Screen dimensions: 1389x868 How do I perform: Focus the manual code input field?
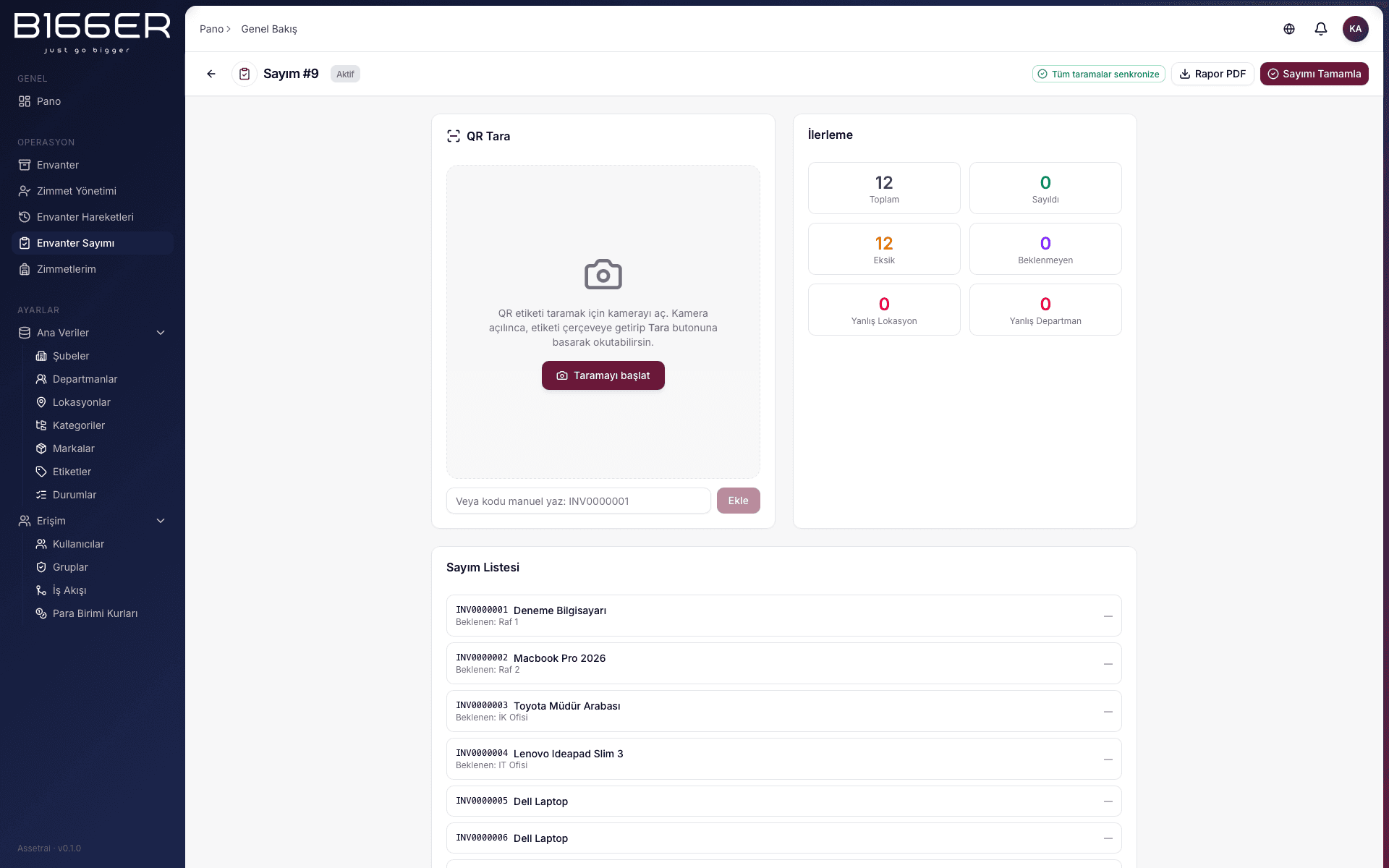579,501
